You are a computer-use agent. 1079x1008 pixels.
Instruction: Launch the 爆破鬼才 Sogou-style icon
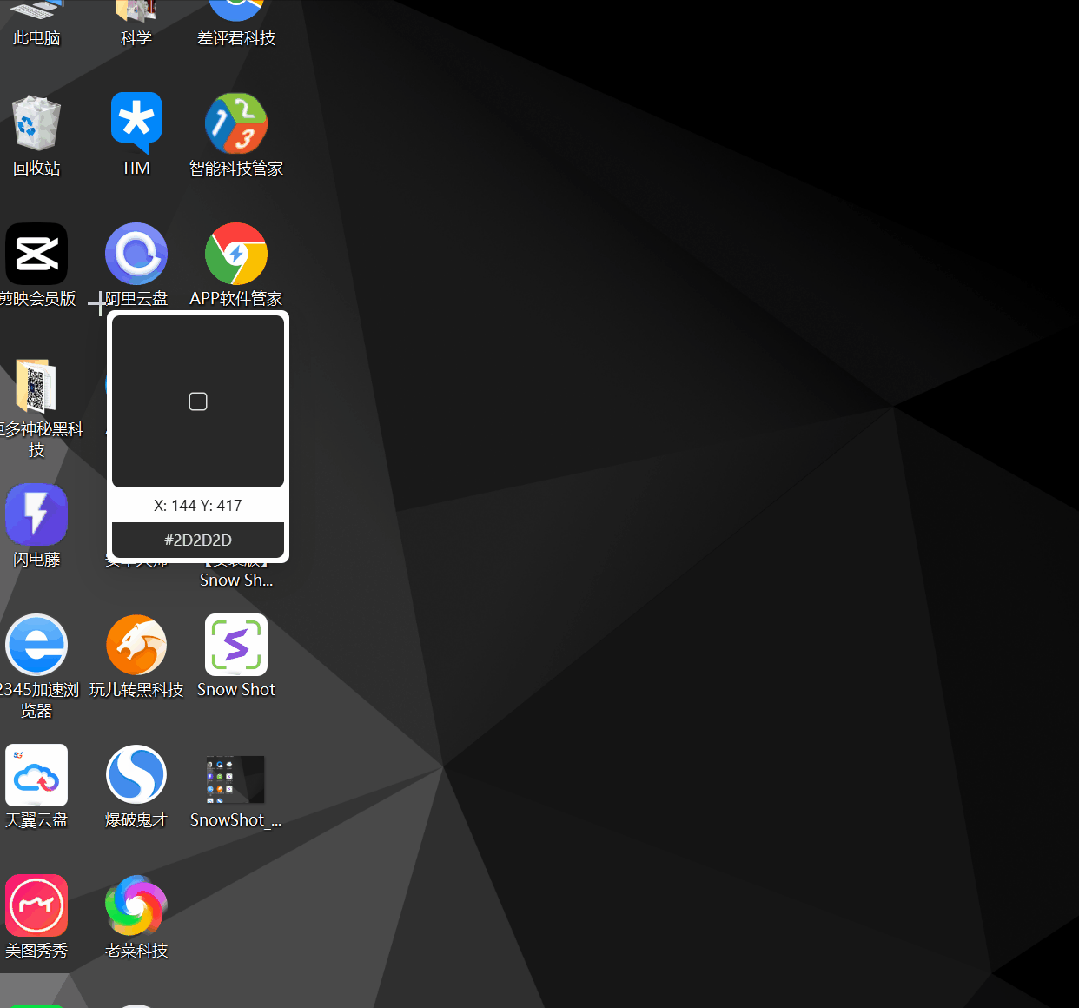point(136,775)
